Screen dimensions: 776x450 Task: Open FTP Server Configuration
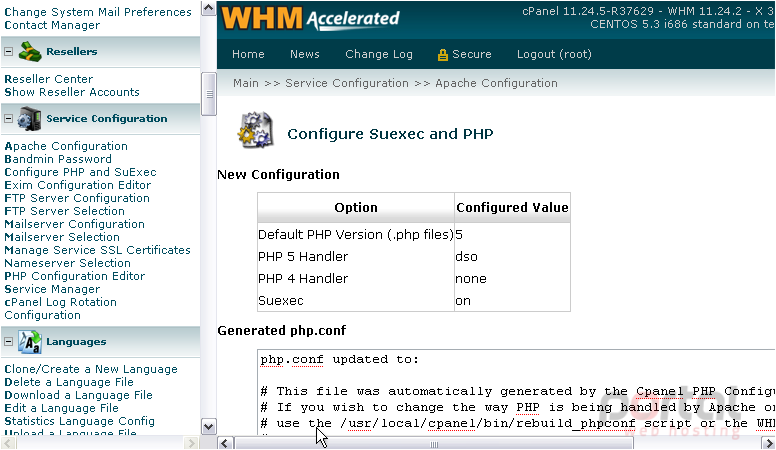point(77,198)
